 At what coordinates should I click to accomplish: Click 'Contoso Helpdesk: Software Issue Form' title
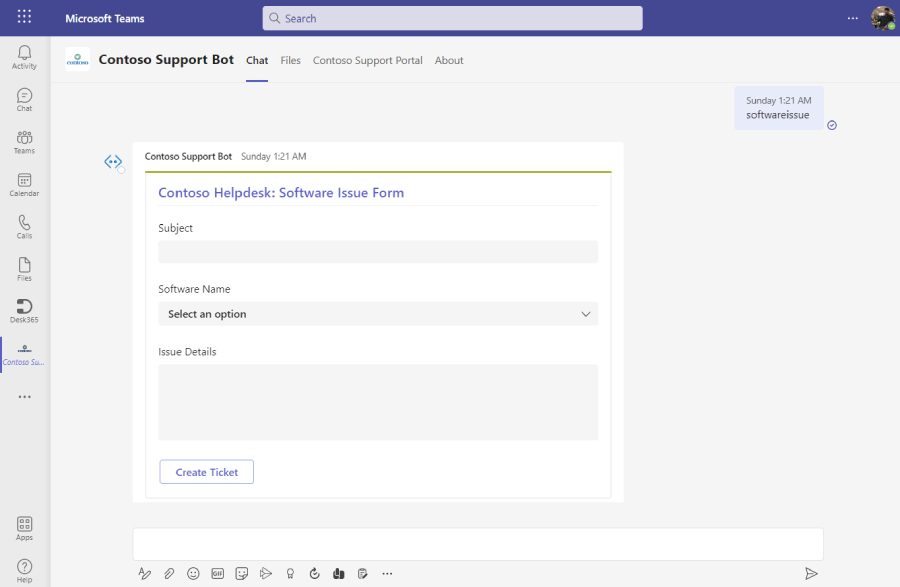tap(281, 193)
